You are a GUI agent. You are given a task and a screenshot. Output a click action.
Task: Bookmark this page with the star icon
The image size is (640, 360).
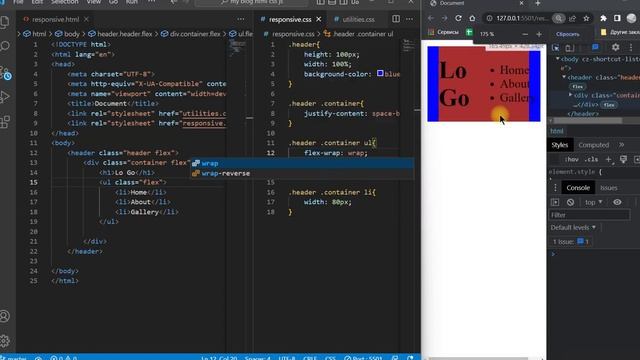[587, 18]
